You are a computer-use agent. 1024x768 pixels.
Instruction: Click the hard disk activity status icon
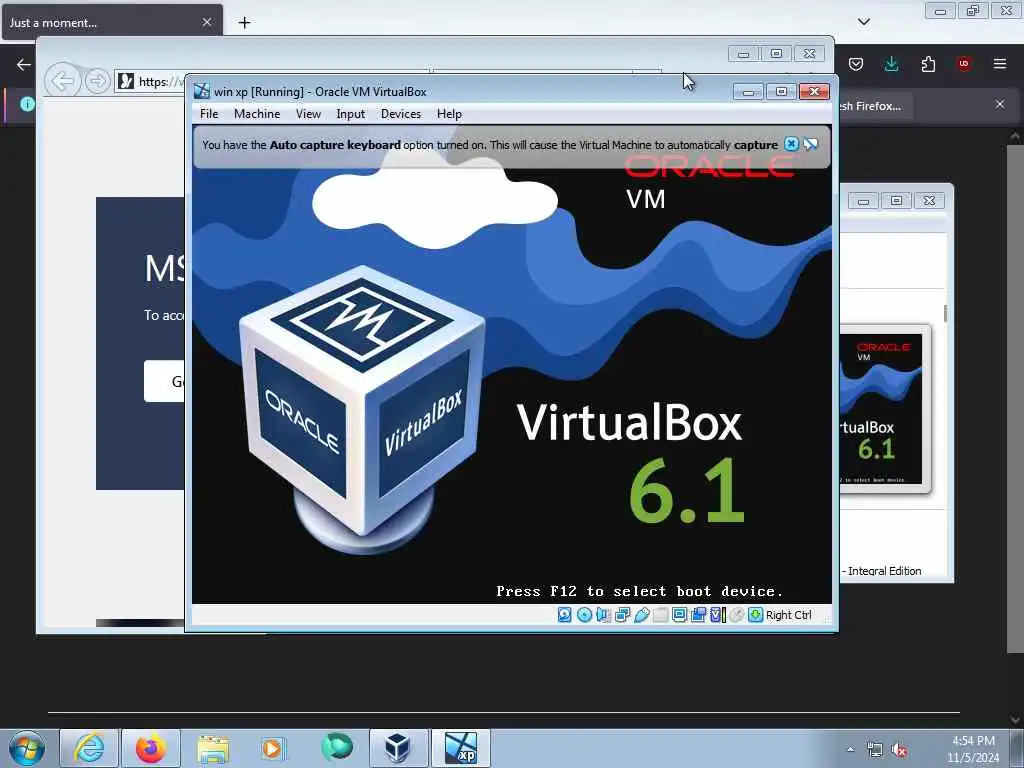coord(565,615)
